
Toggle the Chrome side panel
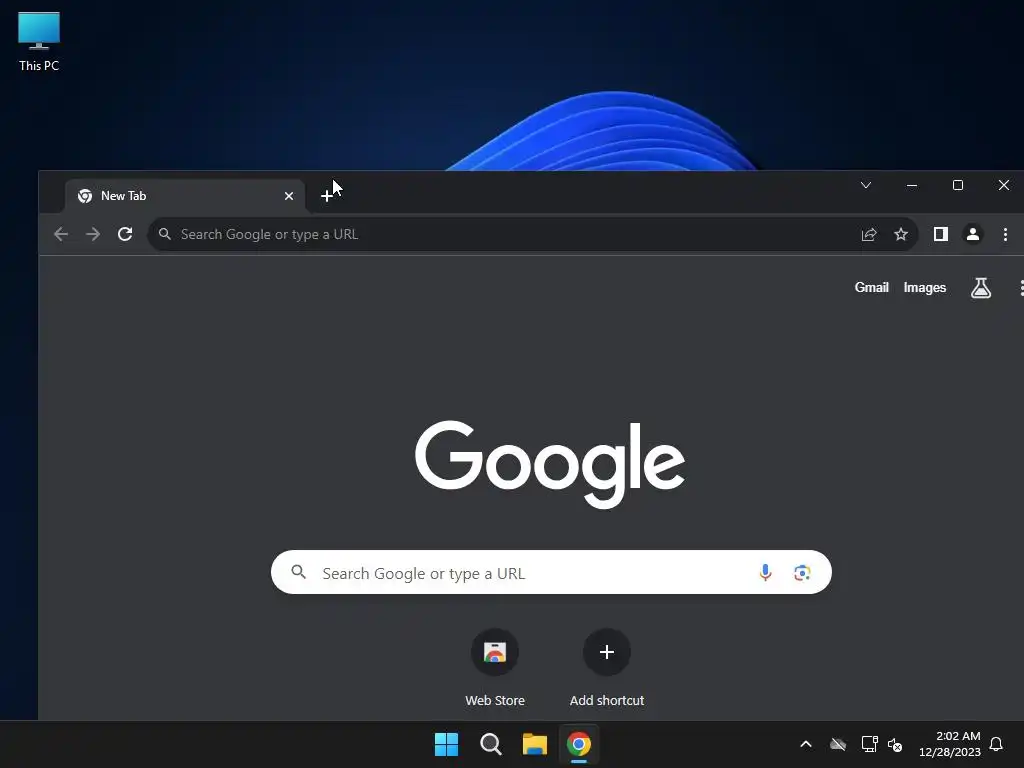click(940, 234)
